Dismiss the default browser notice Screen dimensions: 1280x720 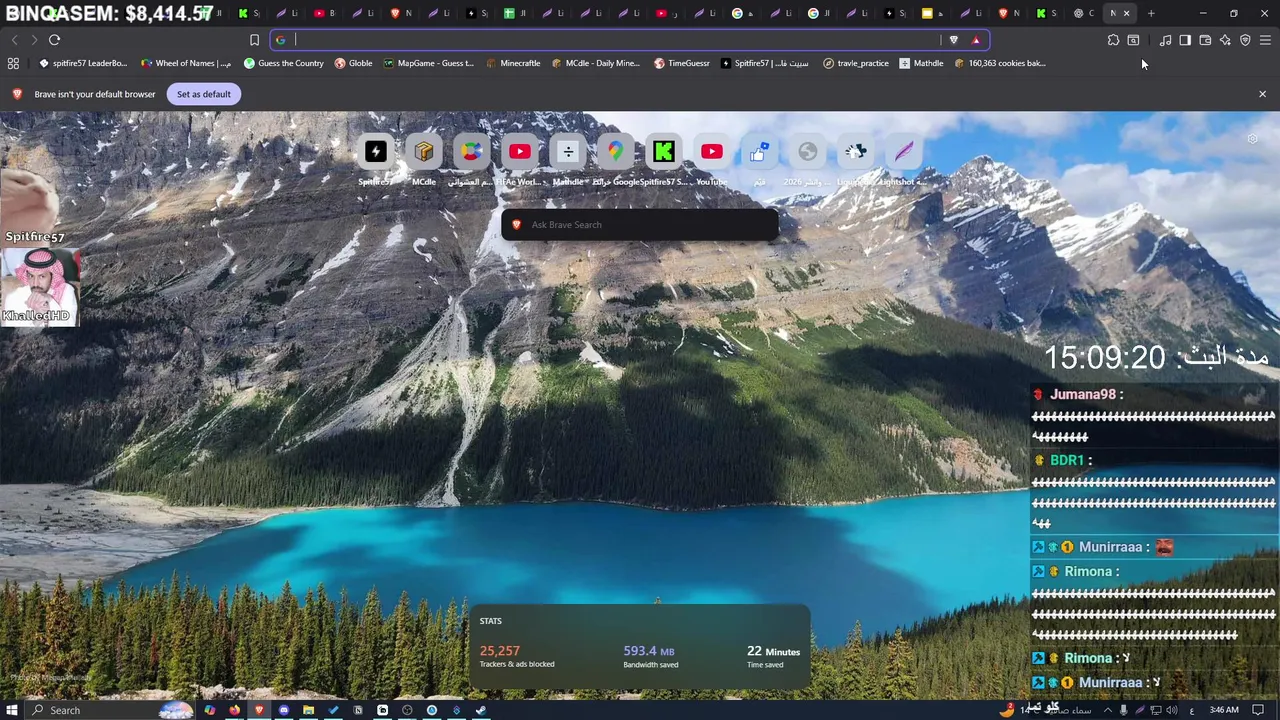(x=1262, y=94)
